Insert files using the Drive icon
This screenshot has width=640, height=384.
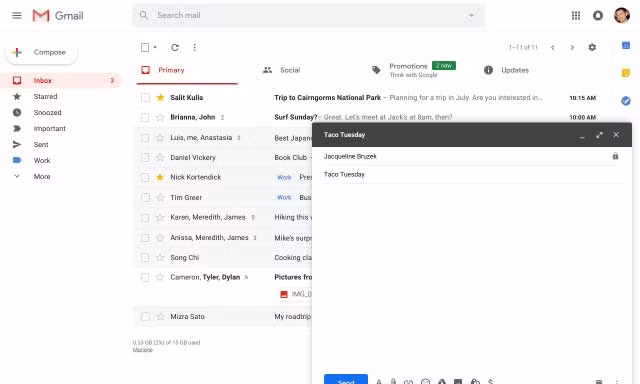442,382
